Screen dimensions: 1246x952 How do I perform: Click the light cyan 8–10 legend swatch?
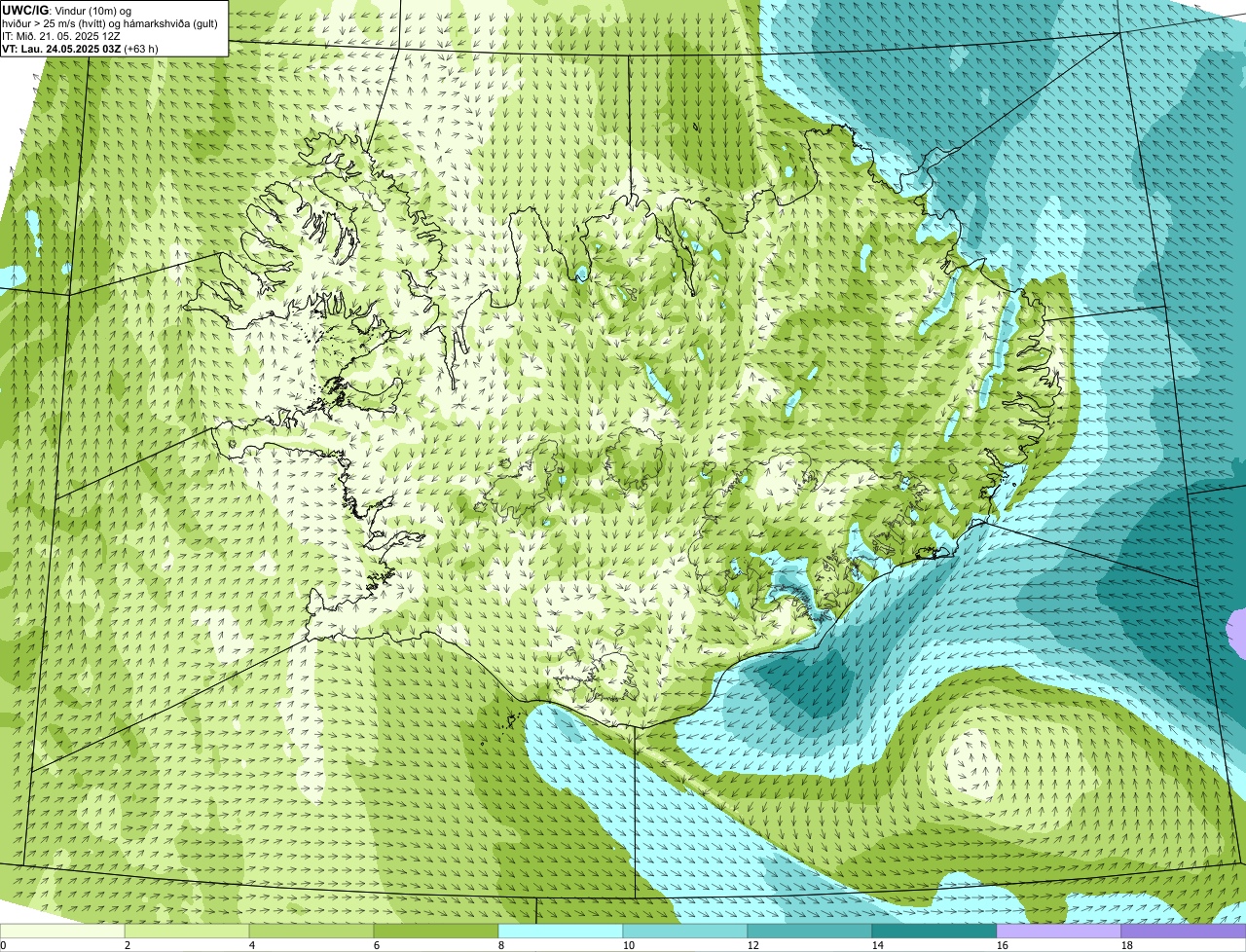click(x=561, y=932)
